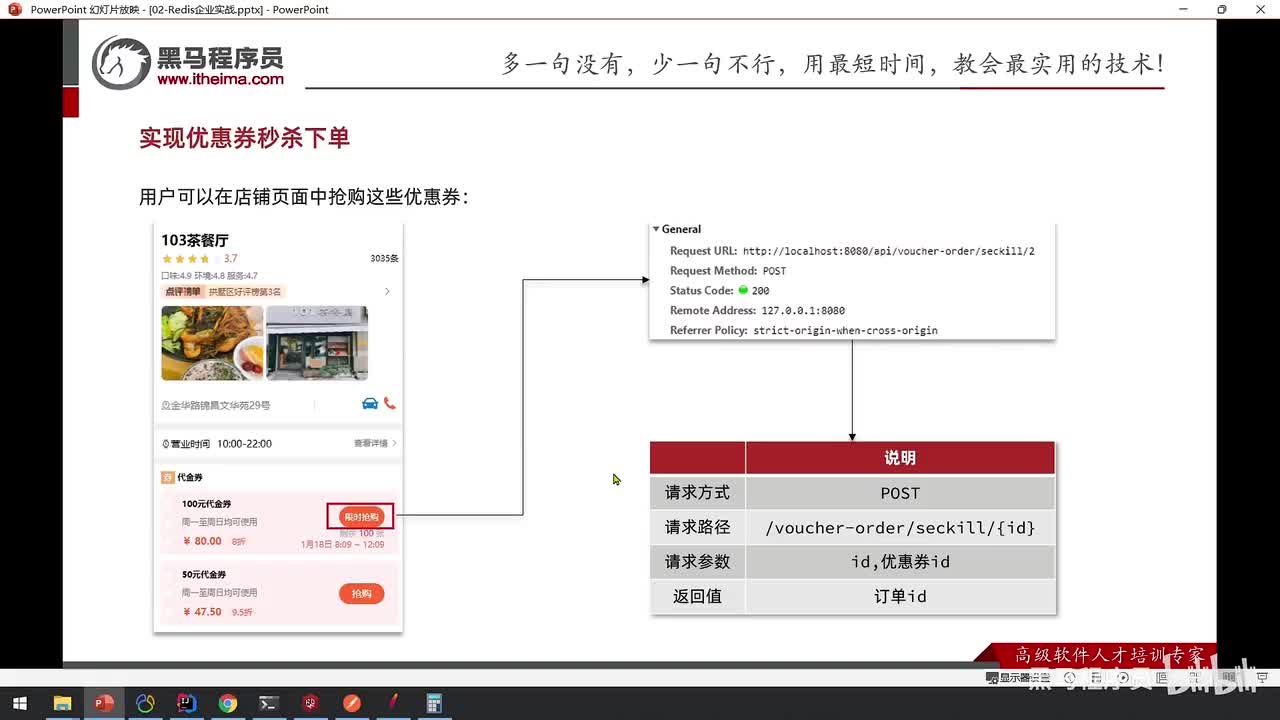This screenshot has width=1280, height=720.
Task: Click the 抢购 button on 50元代金券
Action: (361, 594)
